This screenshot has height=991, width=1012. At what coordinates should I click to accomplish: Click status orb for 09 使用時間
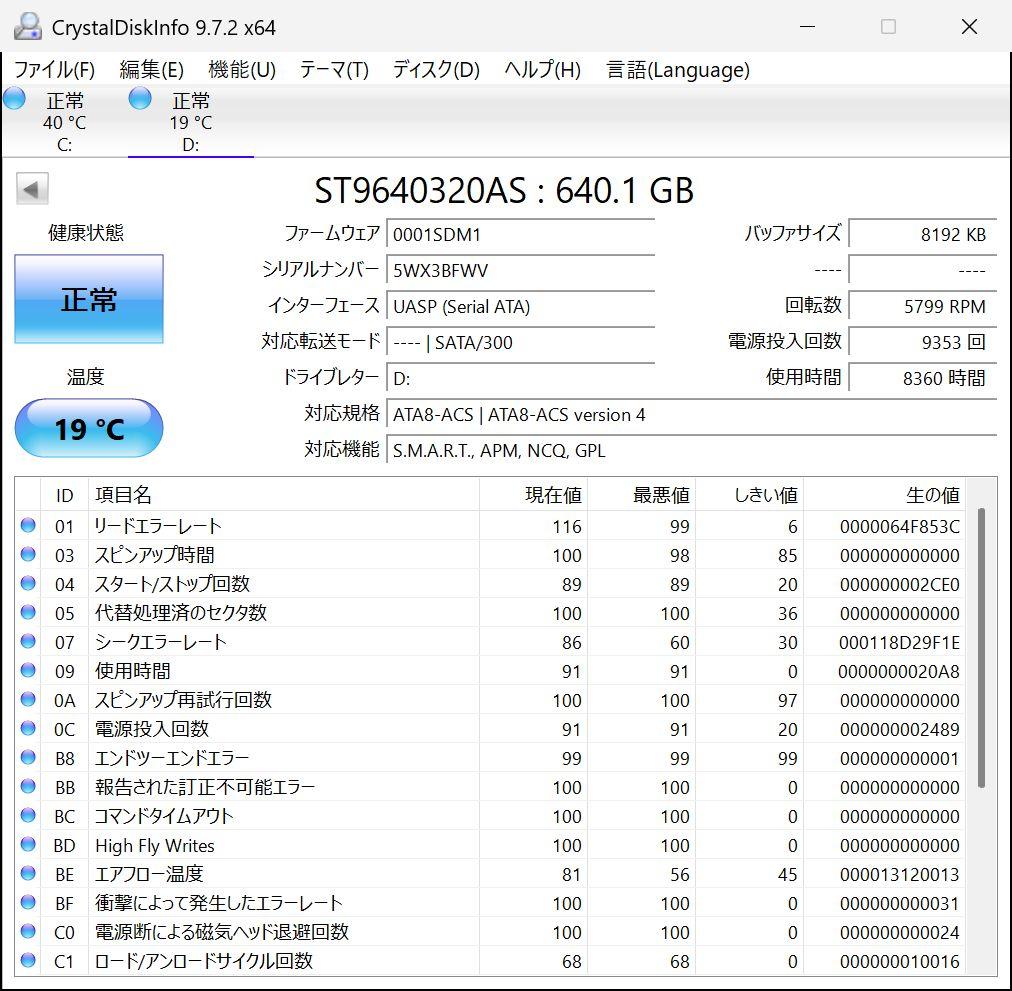(28, 670)
